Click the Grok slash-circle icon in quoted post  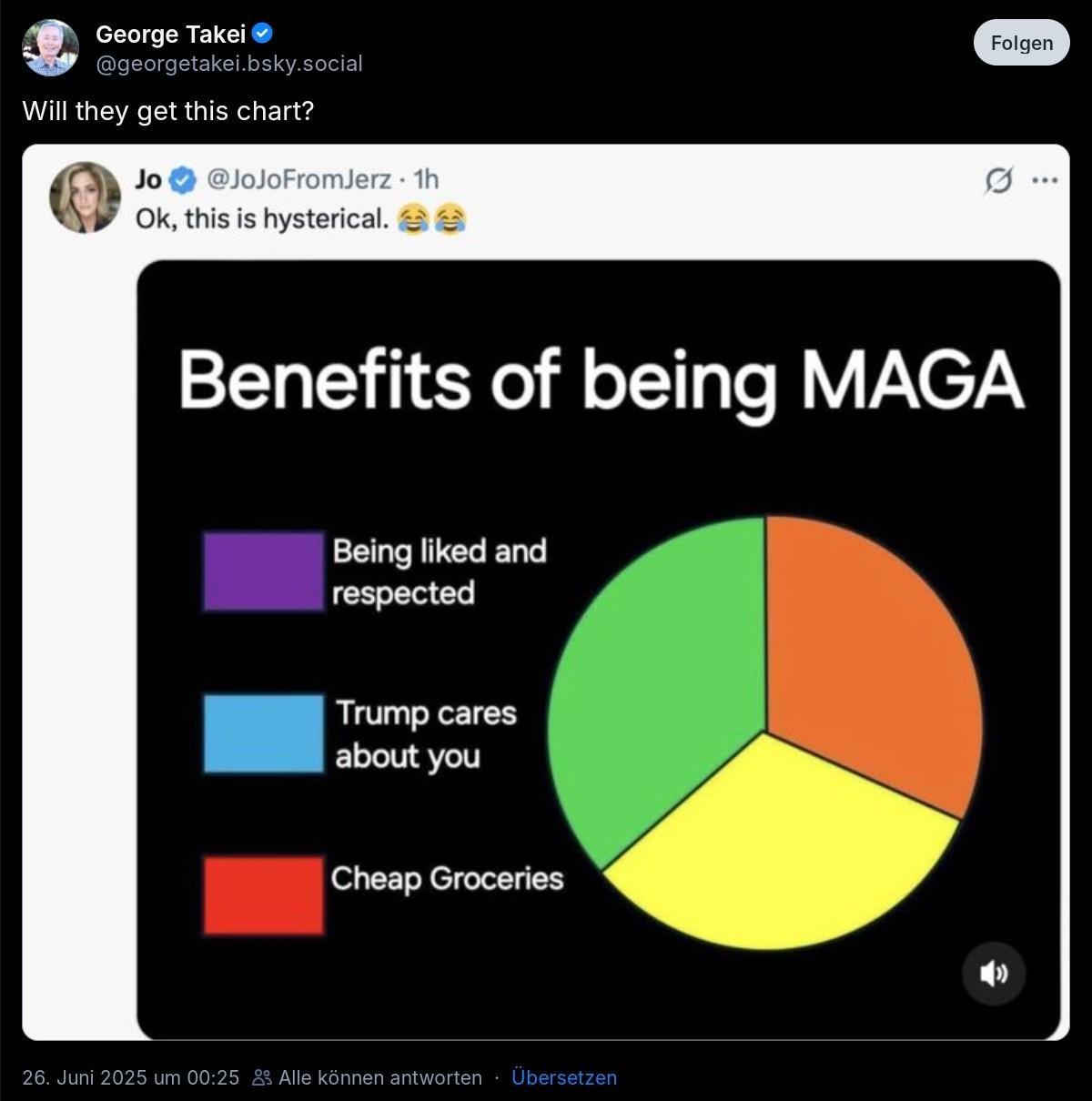998,181
